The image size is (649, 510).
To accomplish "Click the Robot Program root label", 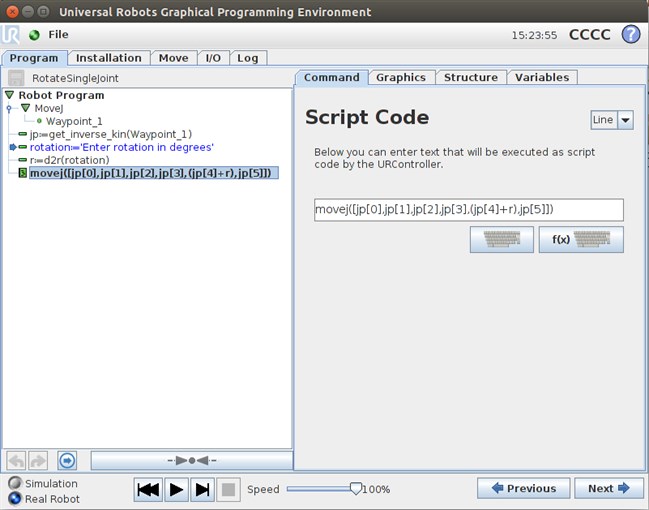I will click(61, 95).
